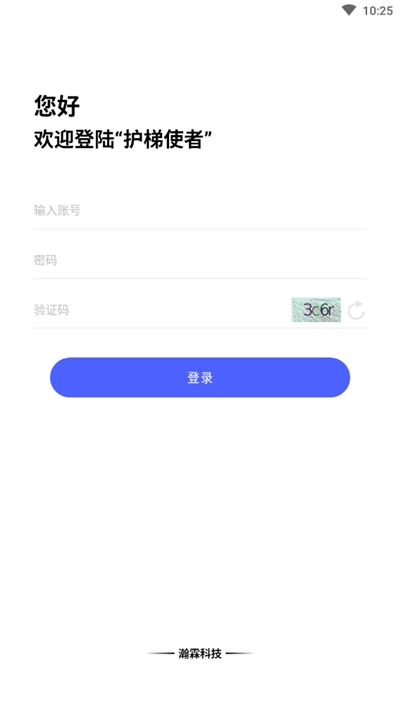Tap the underline beneath the account field
The width and height of the screenshot is (400, 710).
click(200, 229)
